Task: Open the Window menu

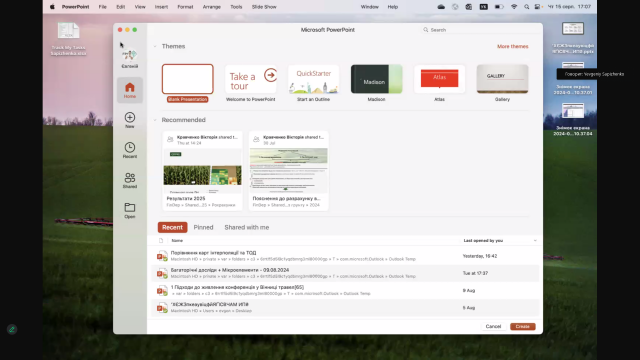Action: click(x=369, y=7)
